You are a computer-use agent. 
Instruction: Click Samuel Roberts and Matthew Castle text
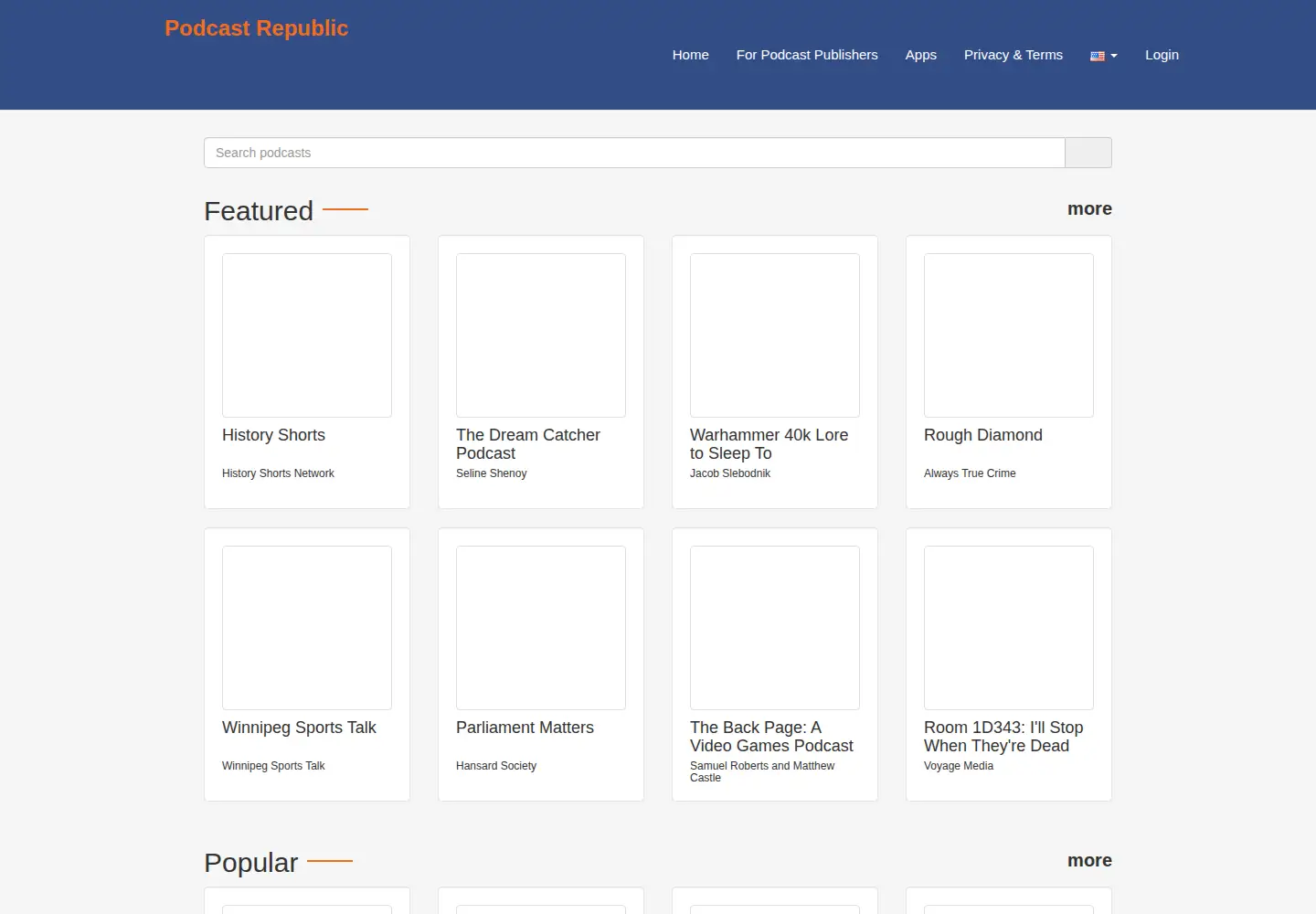762,771
